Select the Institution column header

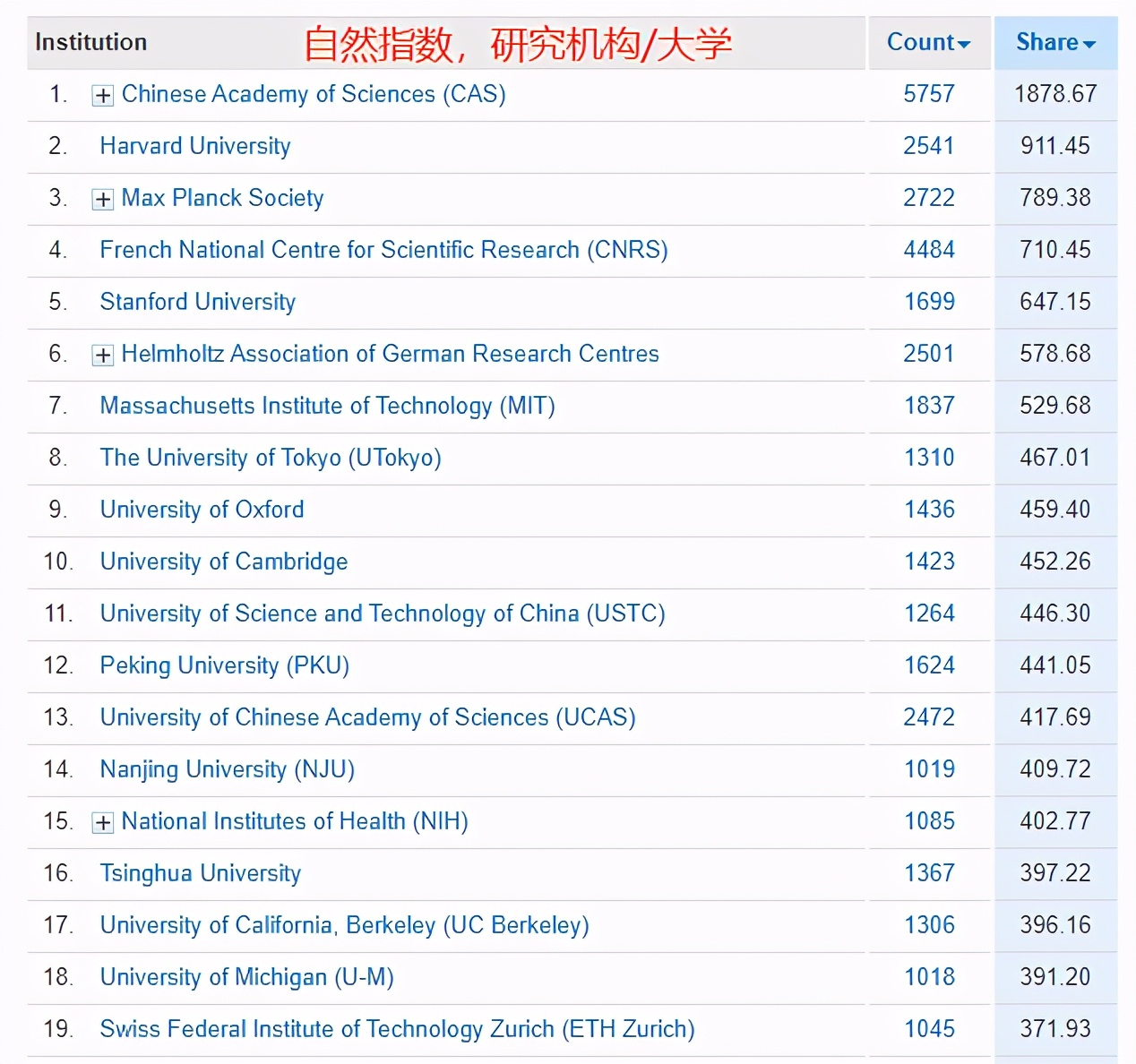(90, 42)
